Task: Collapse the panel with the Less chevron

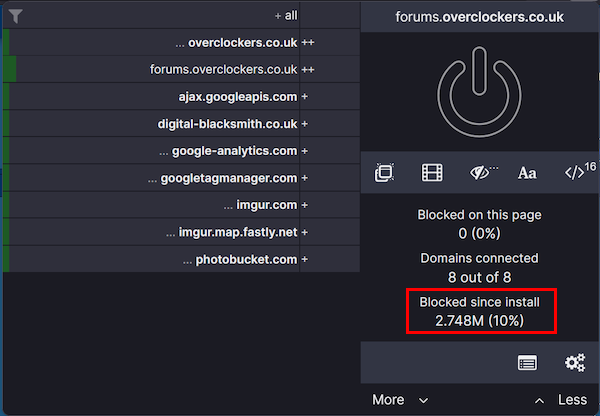Action: click(x=561, y=400)
